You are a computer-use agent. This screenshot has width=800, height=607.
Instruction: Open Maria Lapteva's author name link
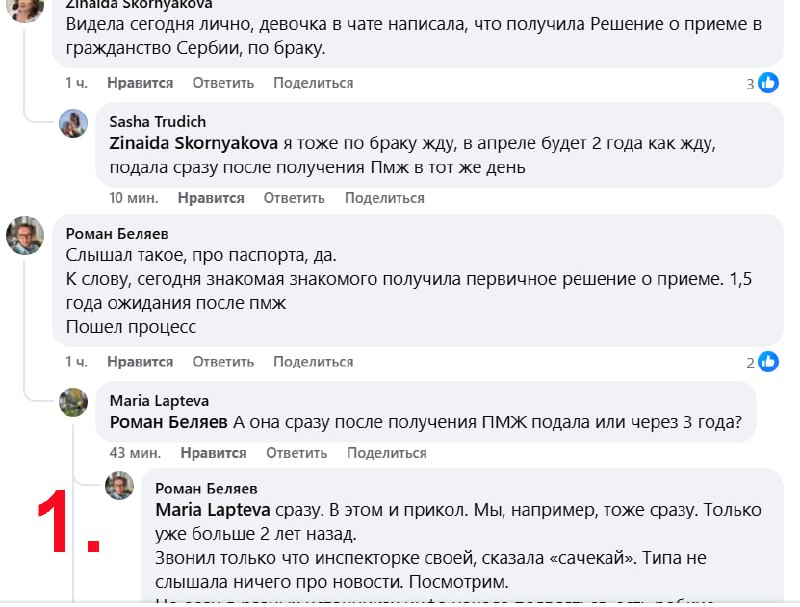tap(161, 401)
